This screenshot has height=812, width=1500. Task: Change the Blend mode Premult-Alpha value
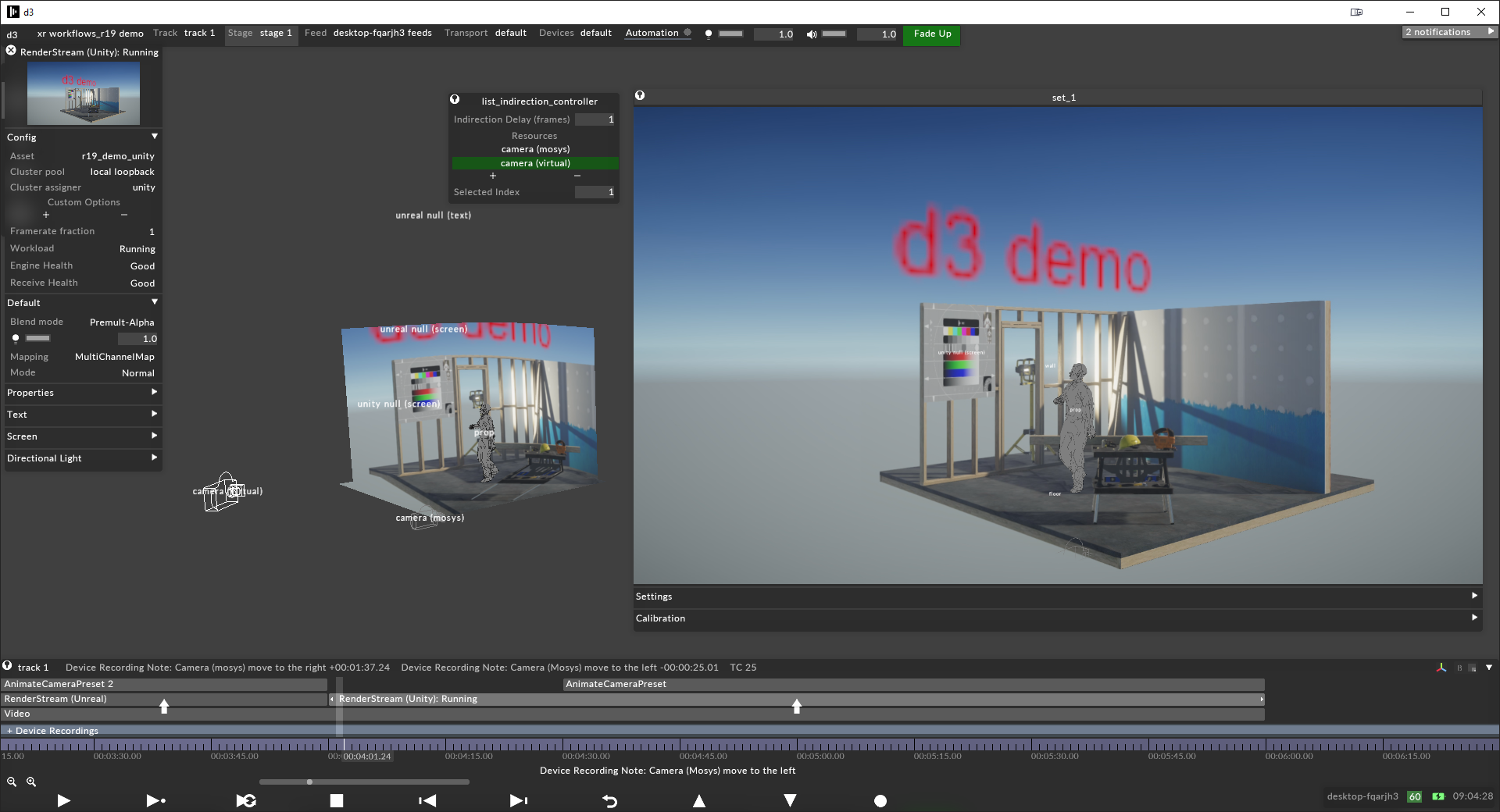coord(122,322)
